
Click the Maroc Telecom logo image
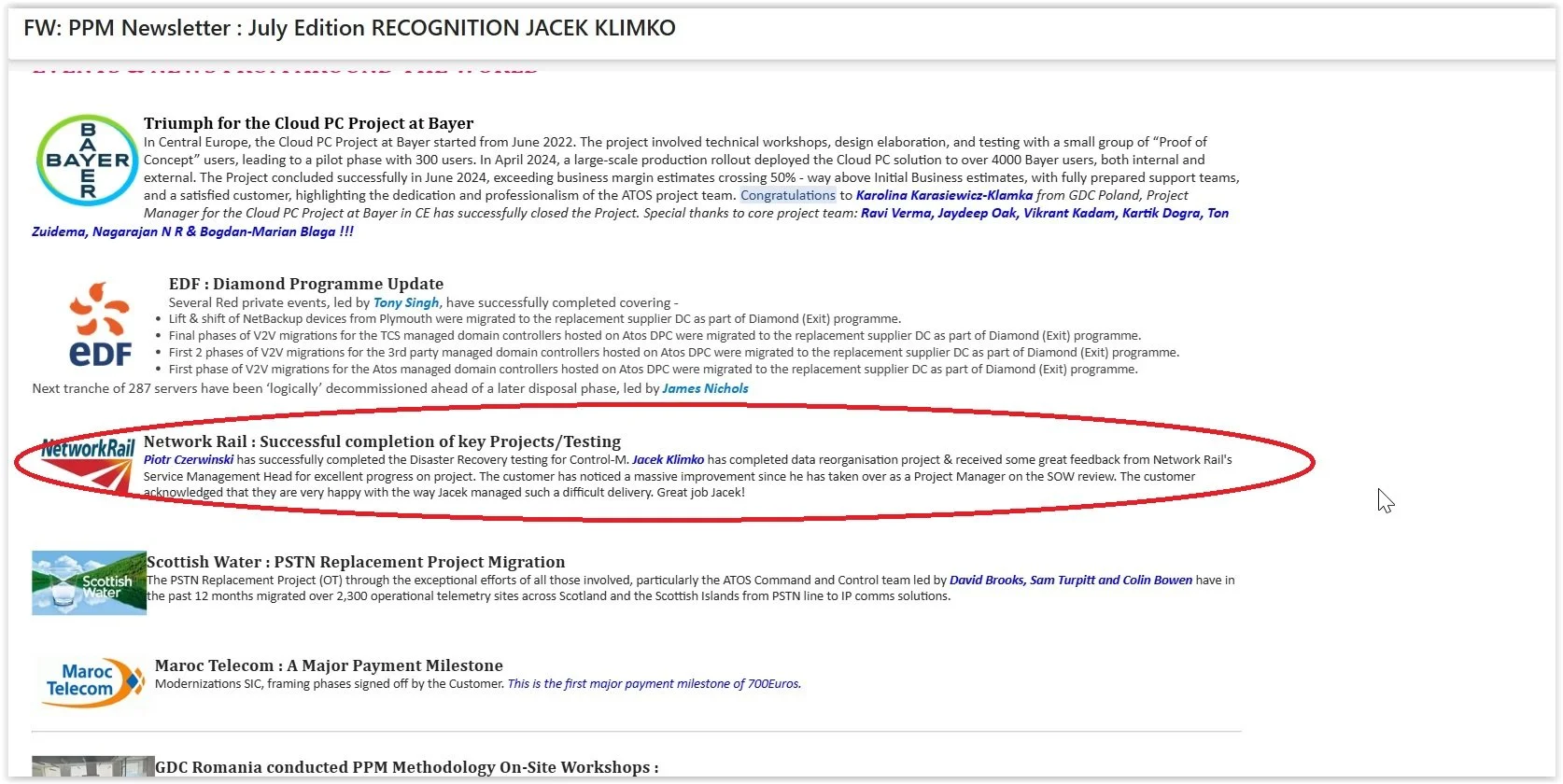pyautogui.click(x=94, y=681)
